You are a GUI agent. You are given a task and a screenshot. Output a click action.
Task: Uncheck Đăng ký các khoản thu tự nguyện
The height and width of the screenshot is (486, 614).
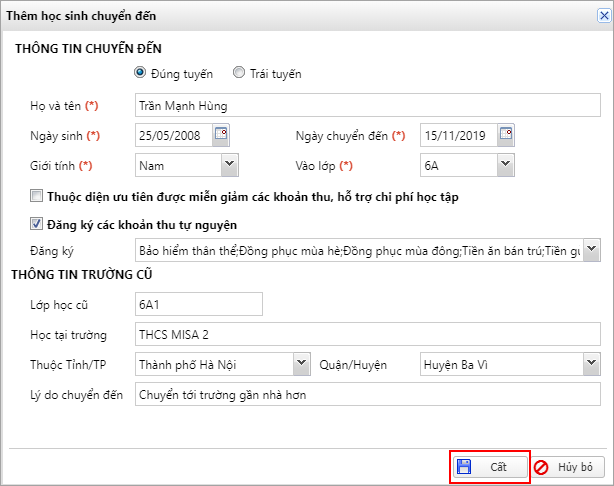tap(37, 224)
